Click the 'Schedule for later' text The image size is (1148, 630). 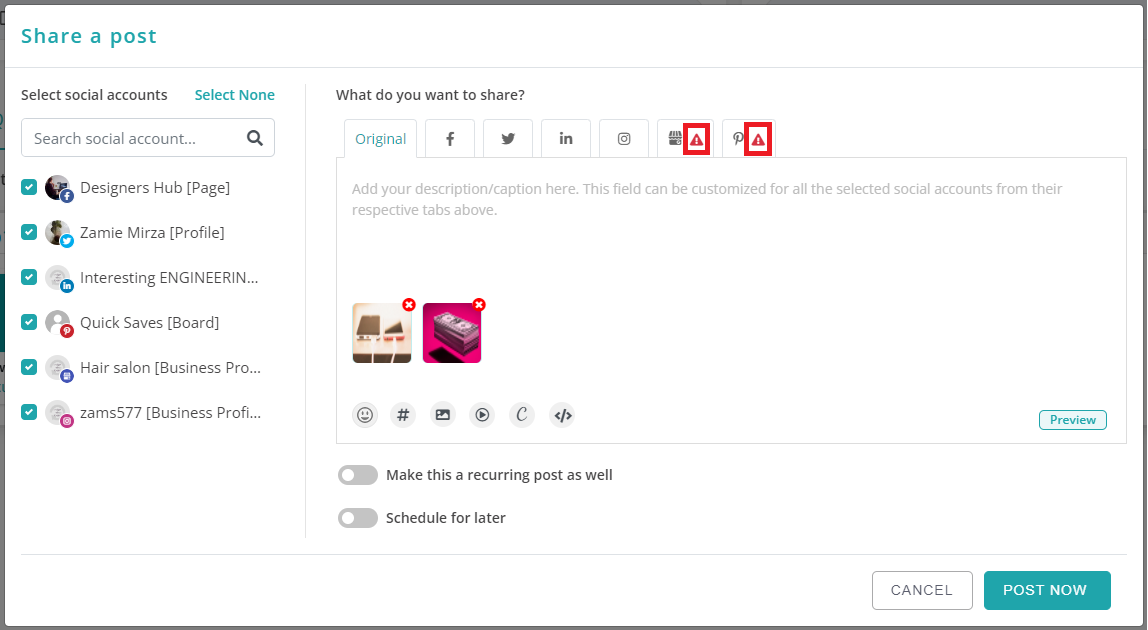446,518
